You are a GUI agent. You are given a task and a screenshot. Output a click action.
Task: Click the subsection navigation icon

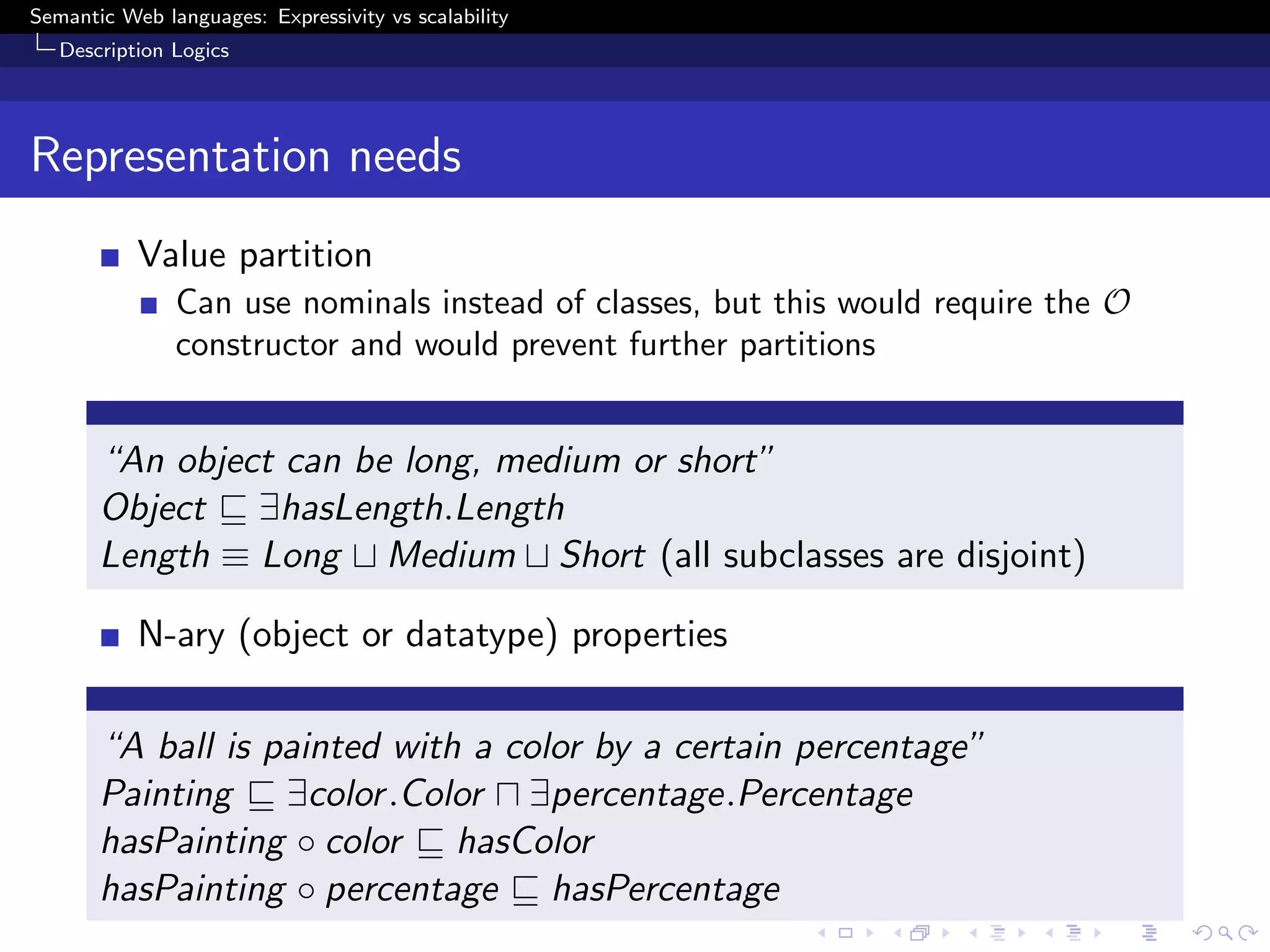[x=998, y=933]
